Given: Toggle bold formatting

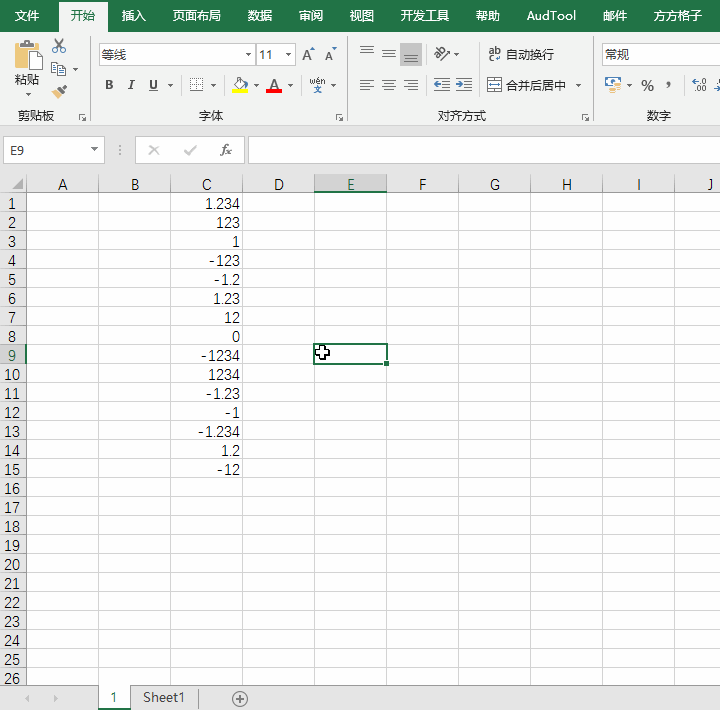Looking at the screenshot, I should point(109,85).
